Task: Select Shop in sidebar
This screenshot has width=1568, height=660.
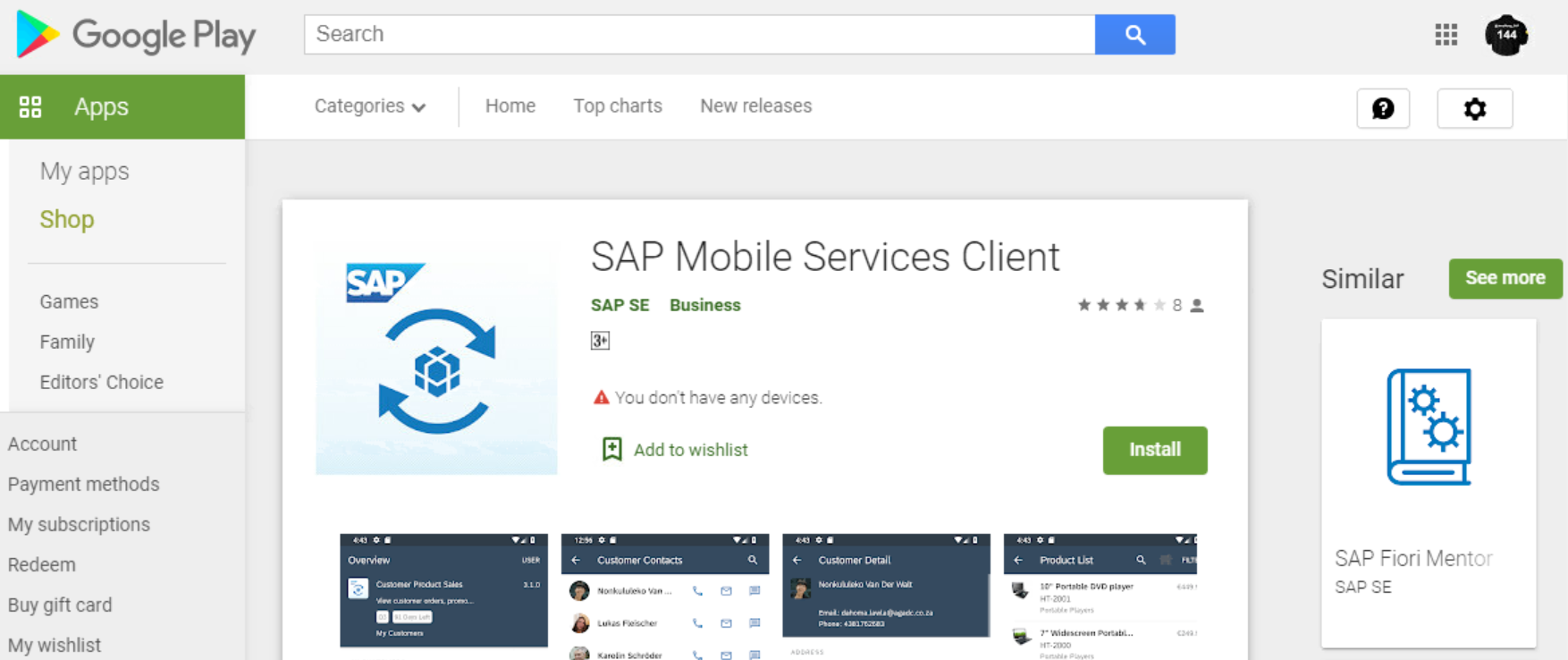Action: pyautogui.click(x=67, y=219)
